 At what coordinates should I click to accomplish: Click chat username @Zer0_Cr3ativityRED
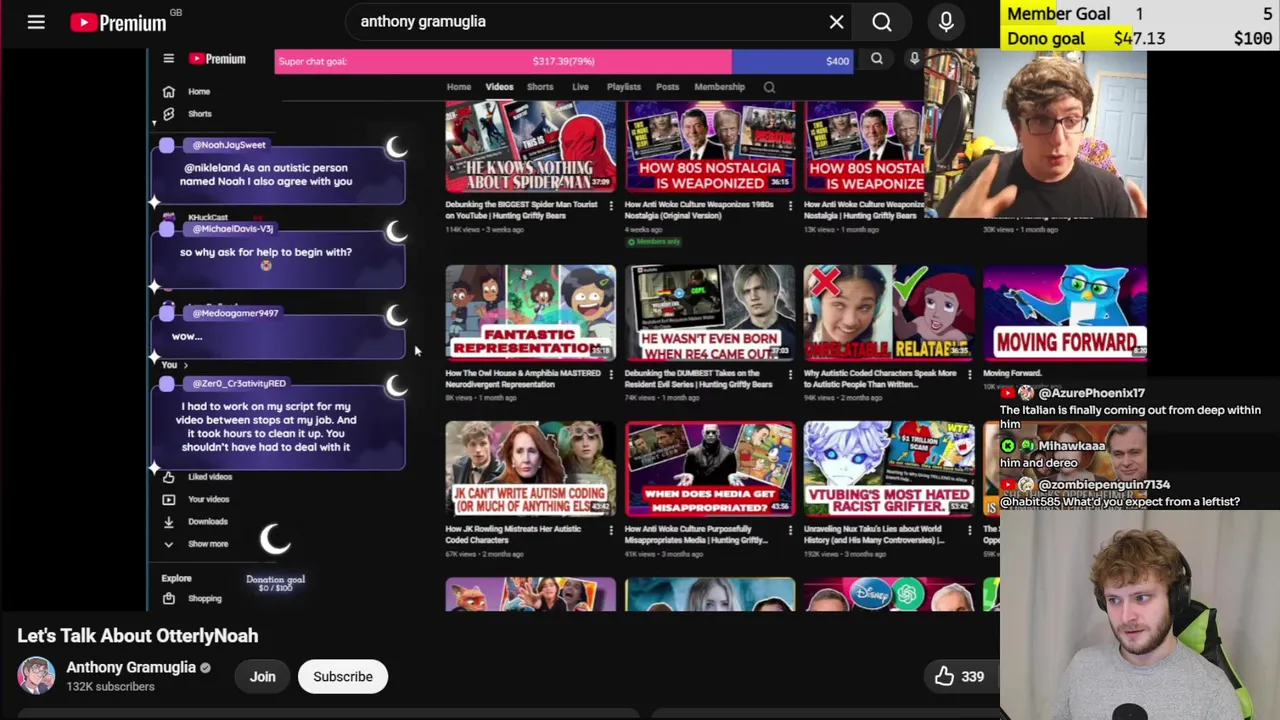tap(239, 383)
